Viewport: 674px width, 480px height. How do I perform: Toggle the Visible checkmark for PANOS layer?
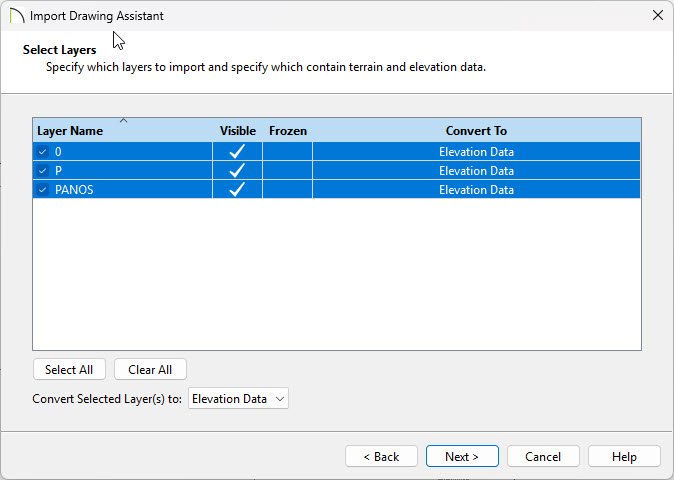tap(237, 190)
